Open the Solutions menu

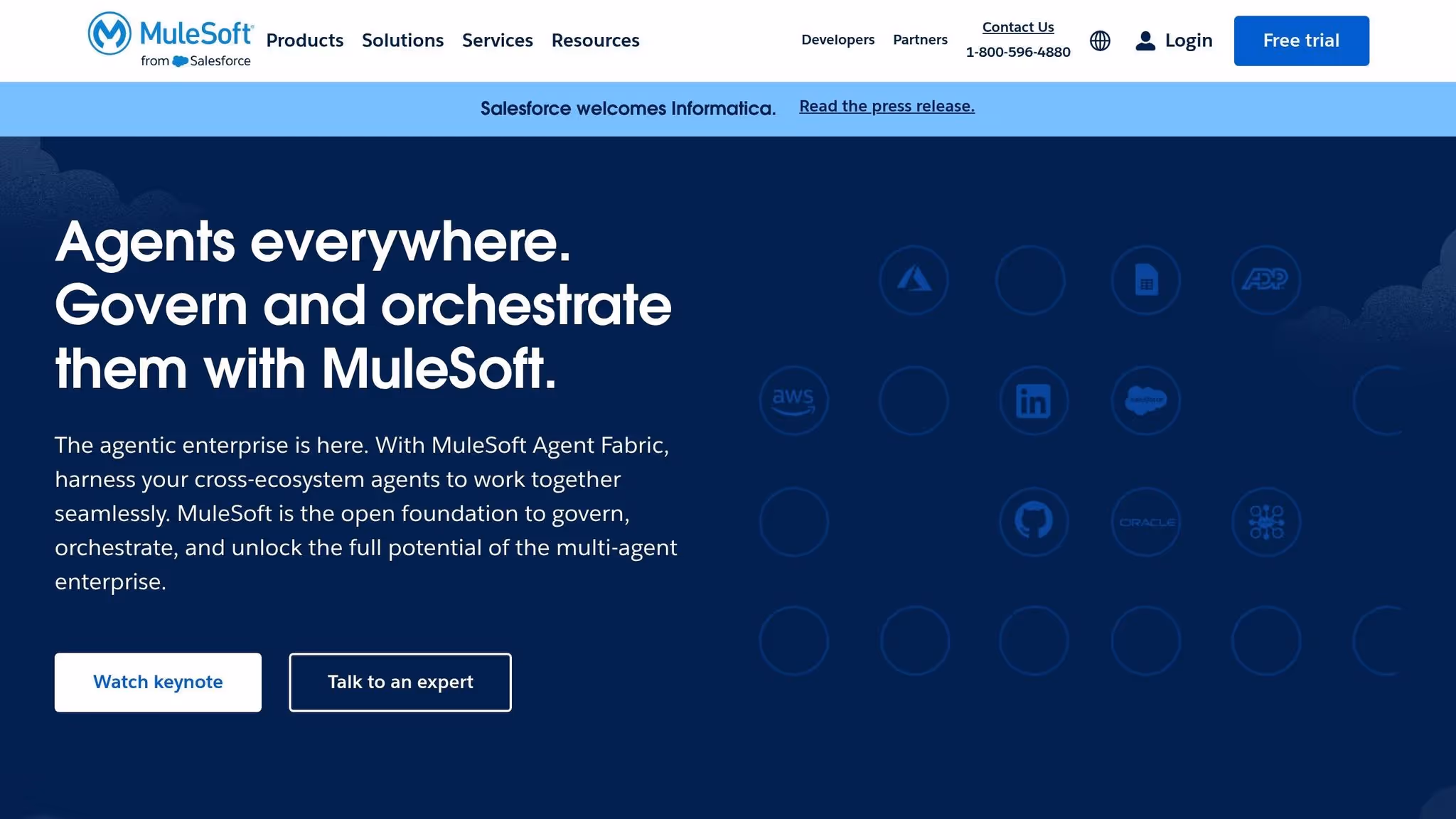tap(402, 41)
